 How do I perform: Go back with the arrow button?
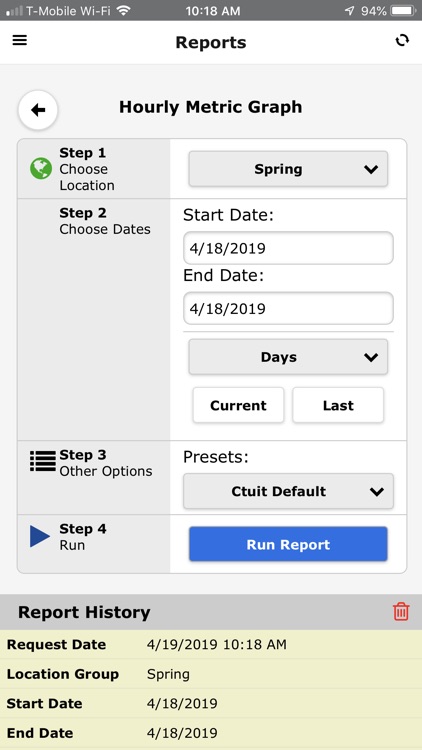click(38, 110)
